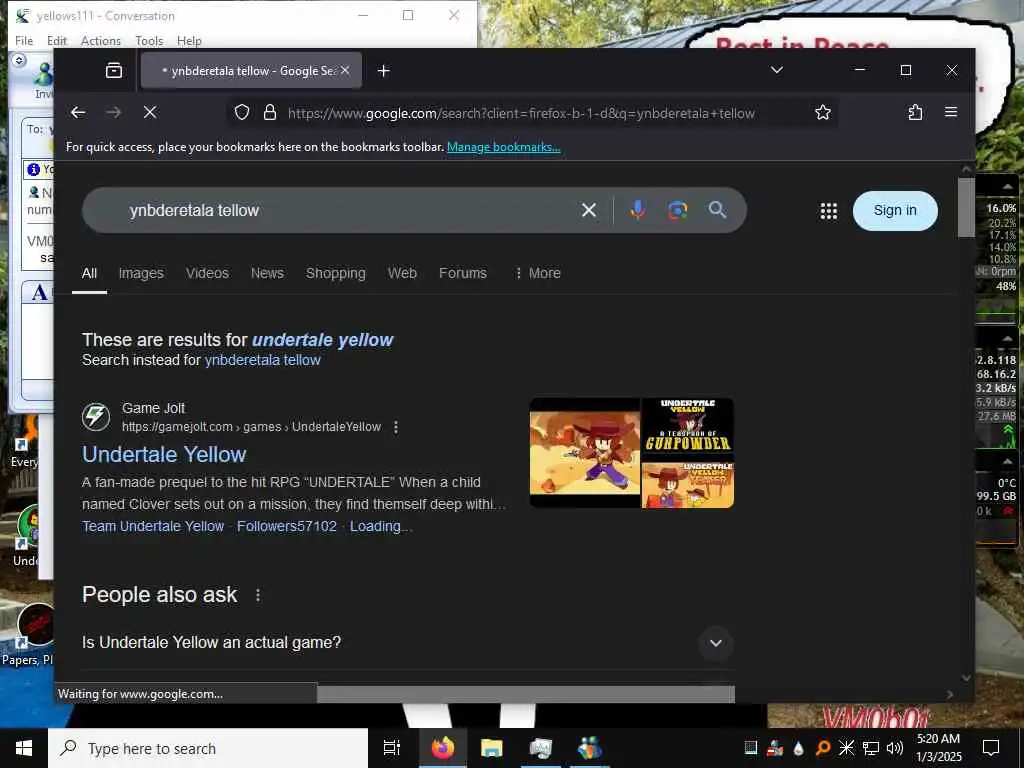The width and height of the screenshot is (1024, 768).
Task: Open Edit menu in Conversation window
Action: (57, 40)
